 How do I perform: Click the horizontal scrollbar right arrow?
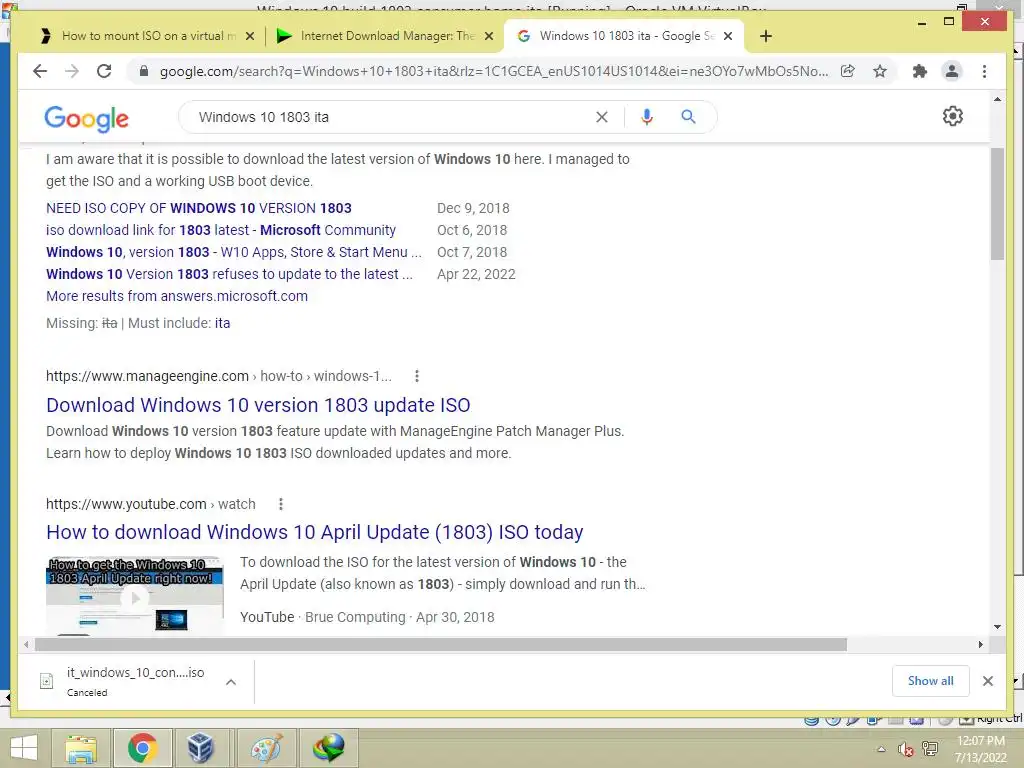tap(980, 645)
